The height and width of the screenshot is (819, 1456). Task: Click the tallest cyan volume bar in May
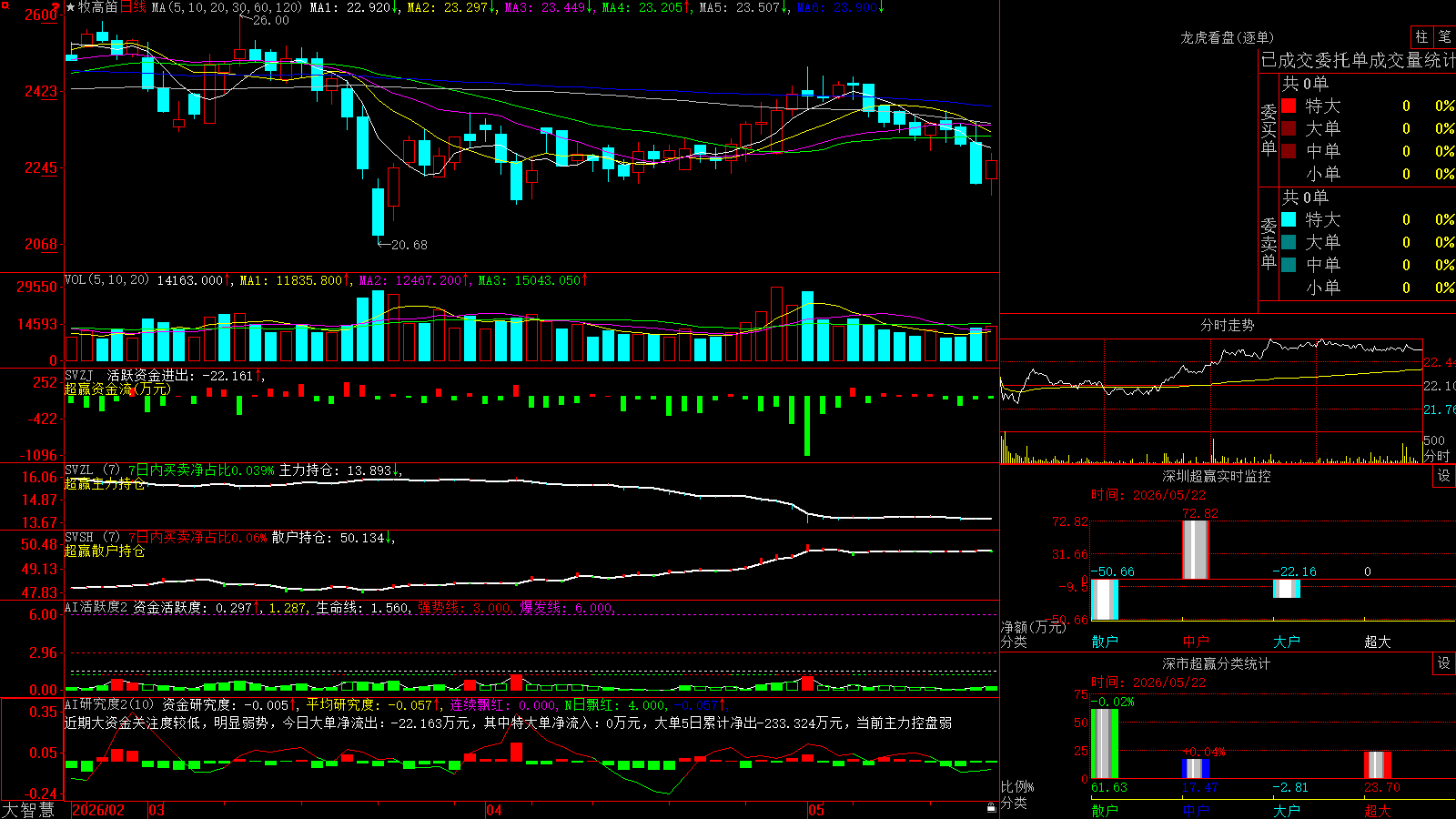[x=807, y=327]
